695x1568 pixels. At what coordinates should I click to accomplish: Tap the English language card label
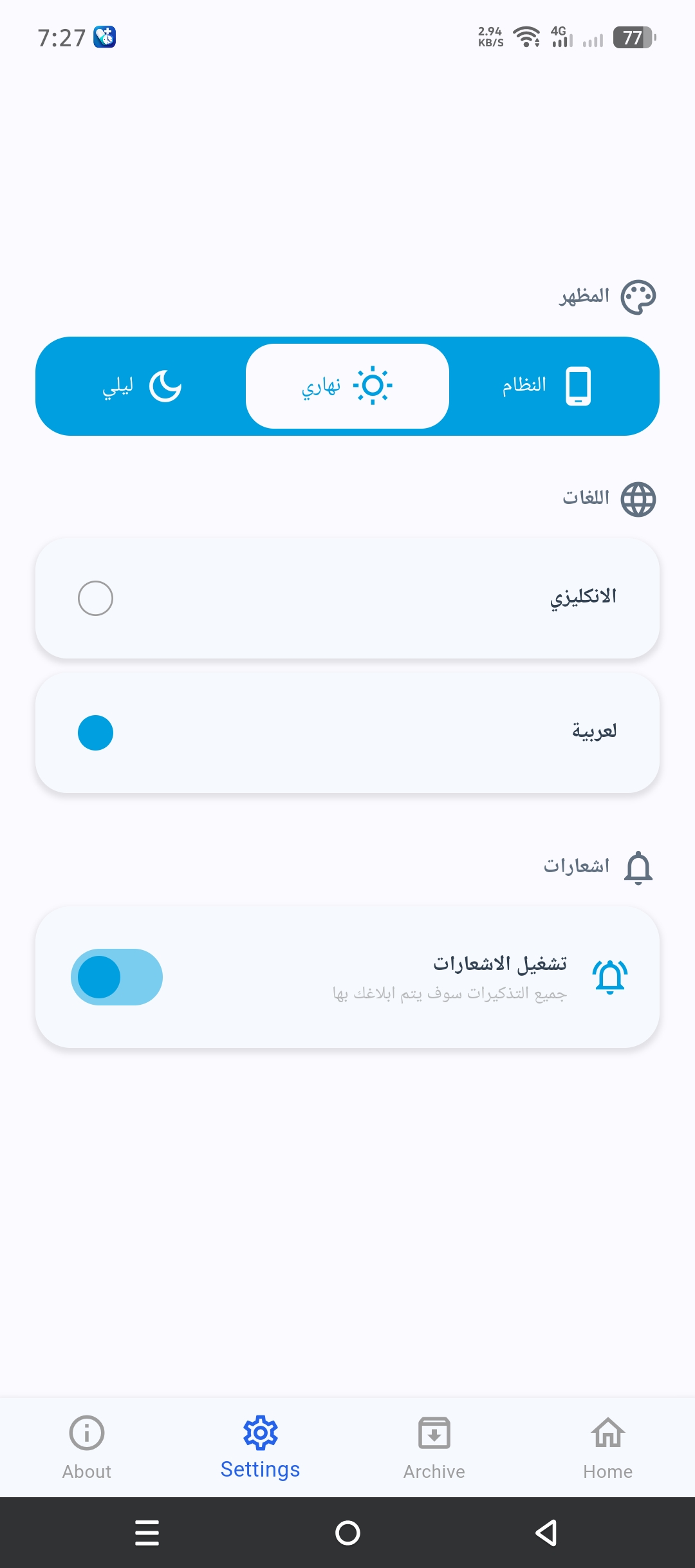coord(583,597)
